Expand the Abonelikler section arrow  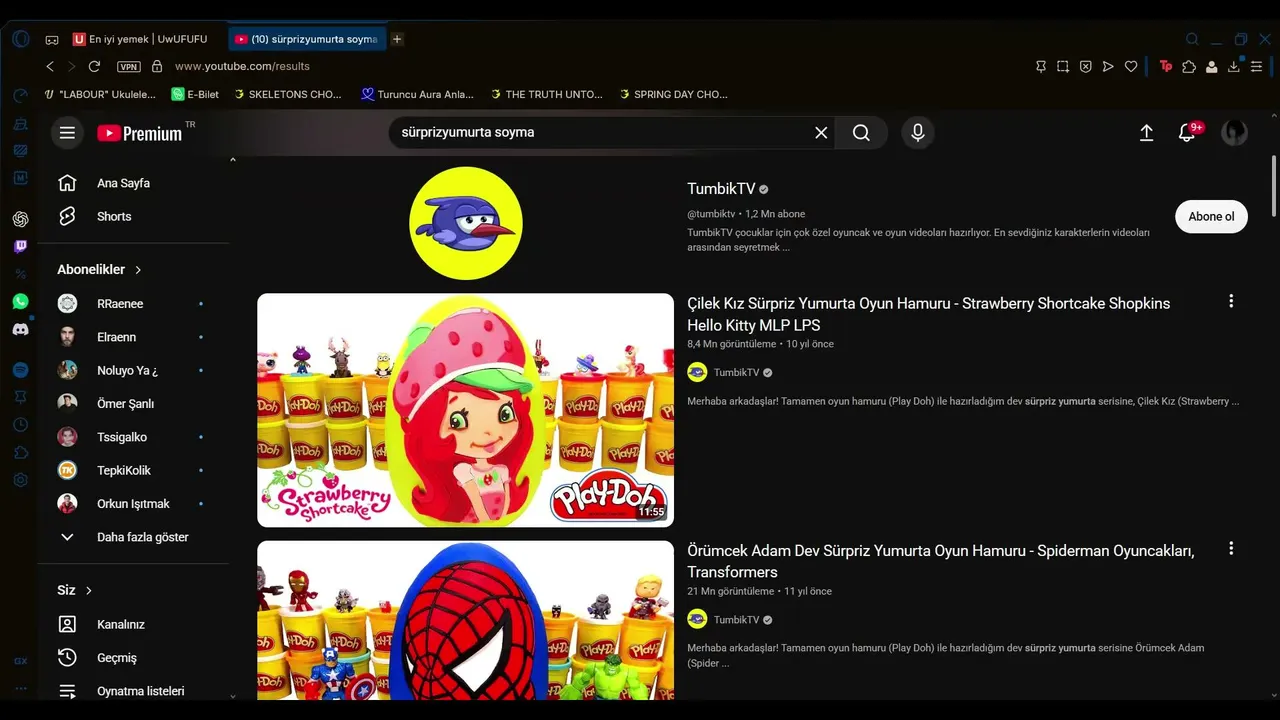point(138,270)
